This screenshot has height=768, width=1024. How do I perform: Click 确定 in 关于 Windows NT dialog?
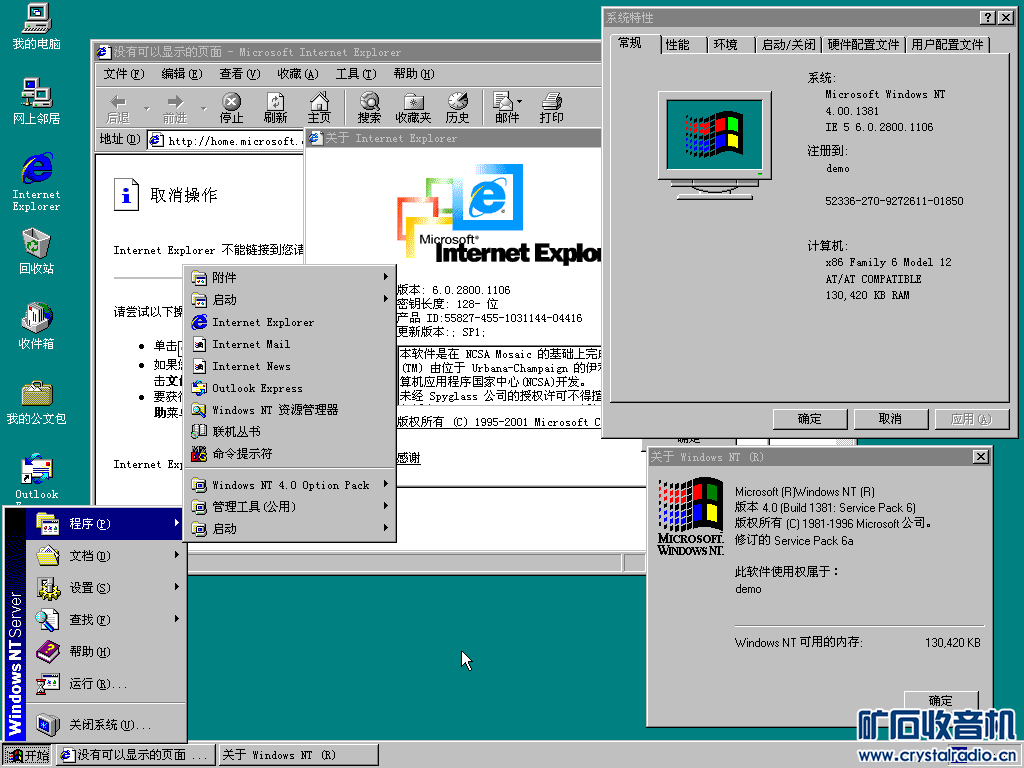[941, 701]
